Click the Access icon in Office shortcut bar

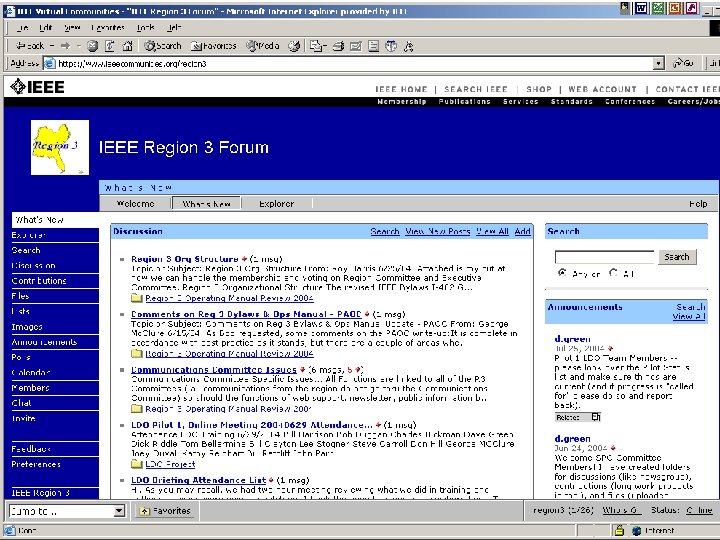click(x=692, y=8)
